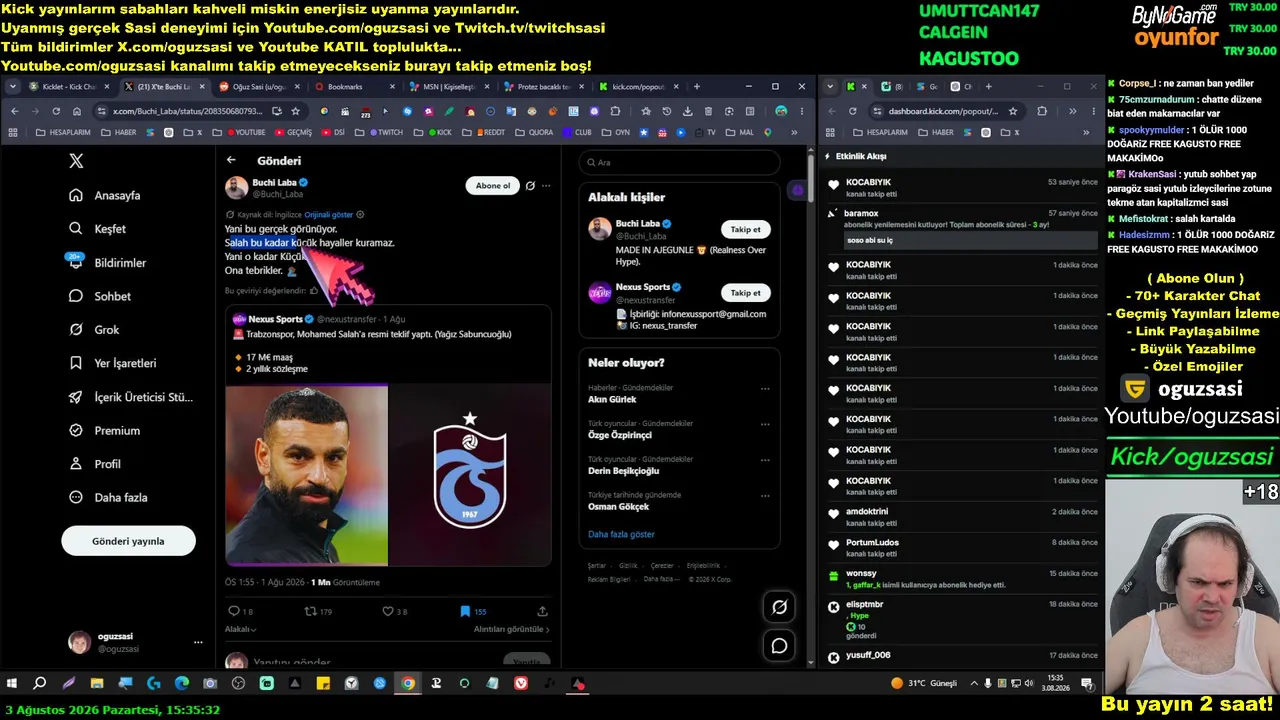Click the X logo in the sidebar
The width and height of the screenshot is (1280, 720).
pyautogui.click(x=76, y=161)
